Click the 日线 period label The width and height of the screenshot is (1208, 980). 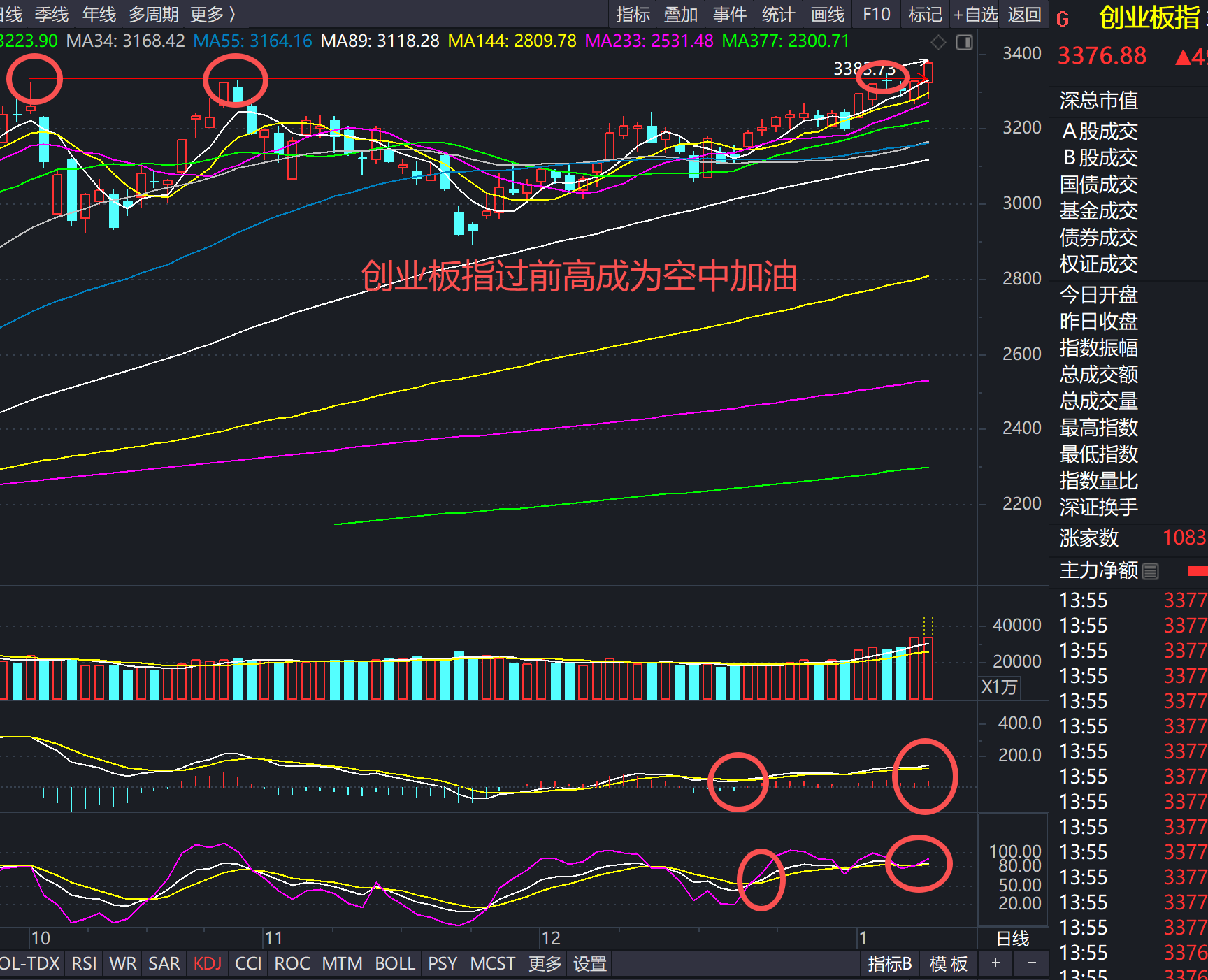tap(1012, 939)
